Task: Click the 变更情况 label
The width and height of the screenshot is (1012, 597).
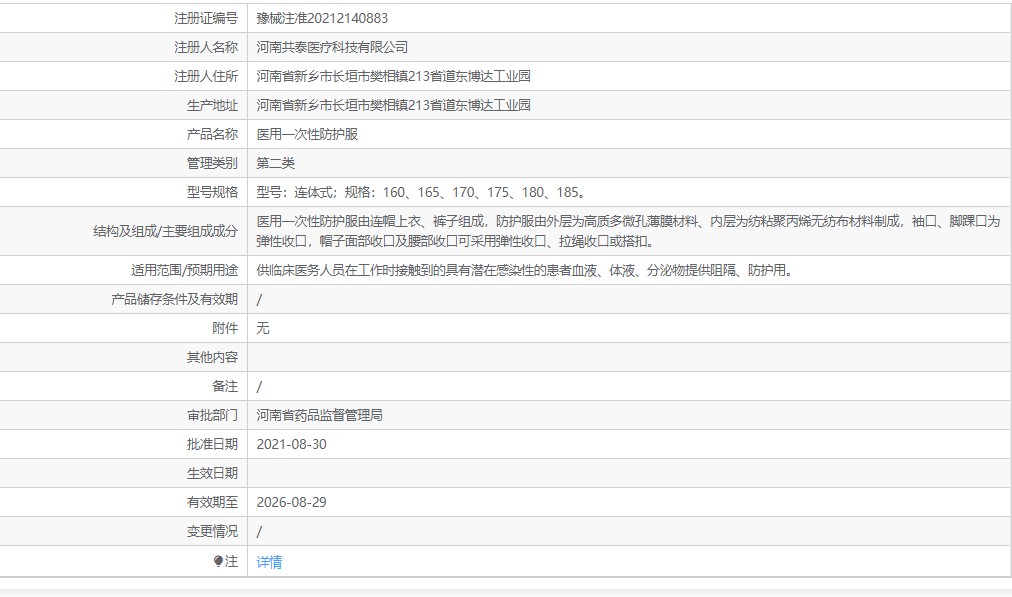Action: point(212,532)
